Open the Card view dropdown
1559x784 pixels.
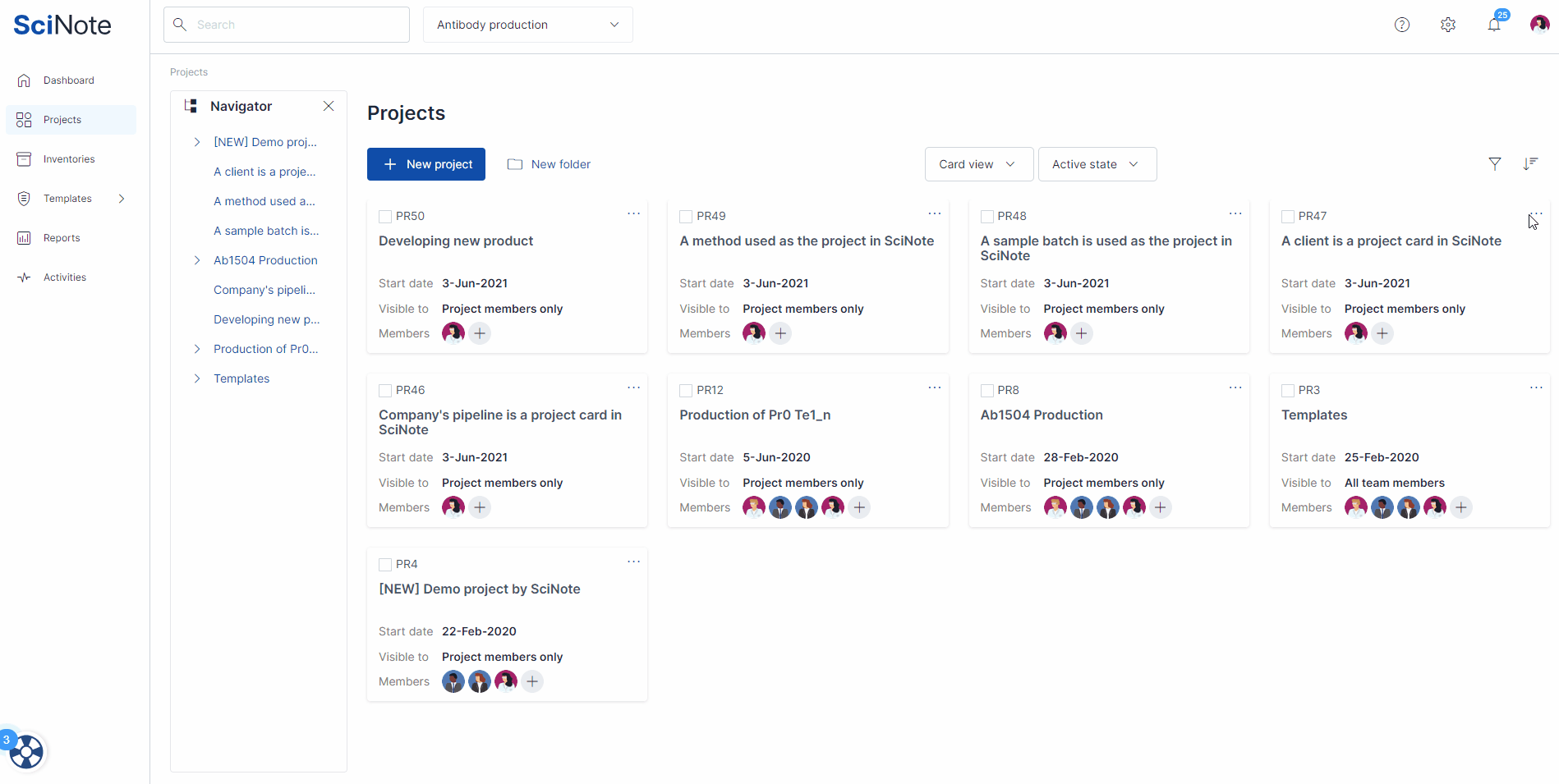click(978, 164)
